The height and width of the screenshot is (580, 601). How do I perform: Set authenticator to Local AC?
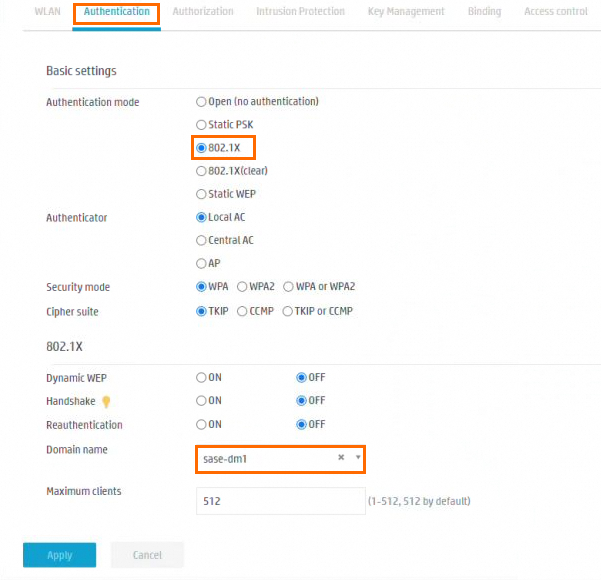(x=201, y=217)
